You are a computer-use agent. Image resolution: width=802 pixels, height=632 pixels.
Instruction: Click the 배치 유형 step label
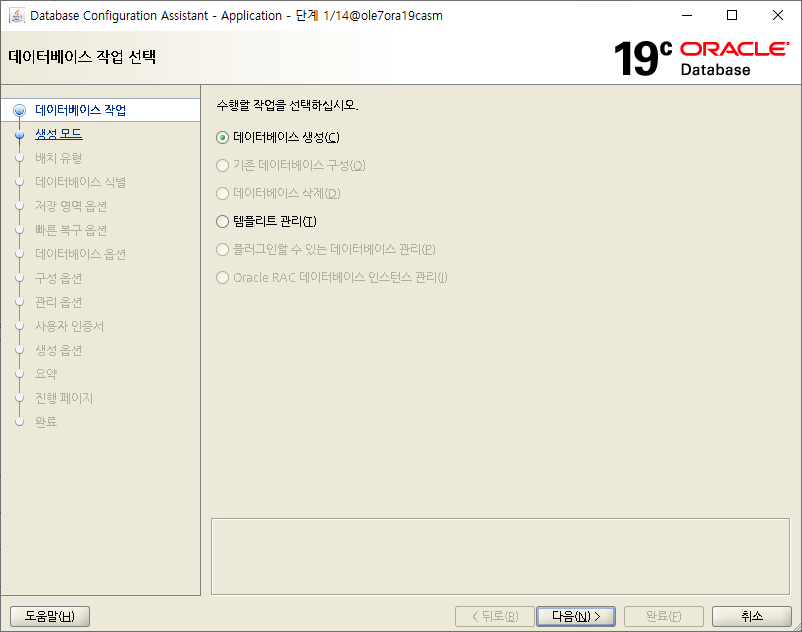click(x=58, y=158)
